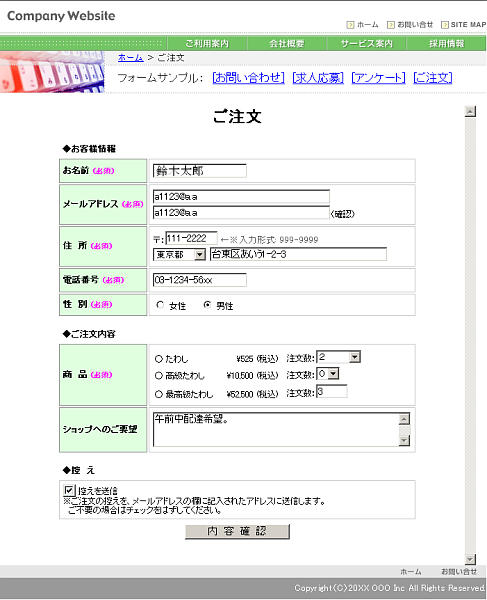This screenshot has width=487, height=600.
Task: Click the request textarea scroll-up arrow
Action: coord(404,419)
